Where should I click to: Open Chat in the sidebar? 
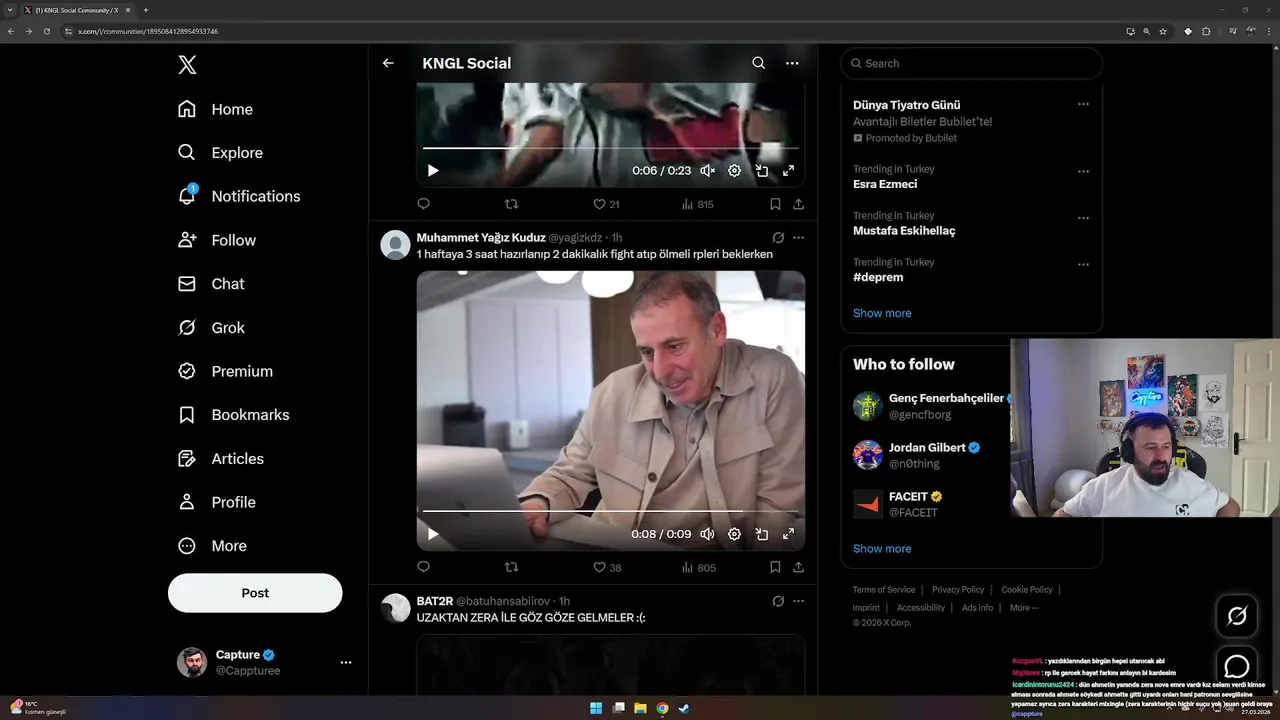pyautogui.click(x=211, y=284)
